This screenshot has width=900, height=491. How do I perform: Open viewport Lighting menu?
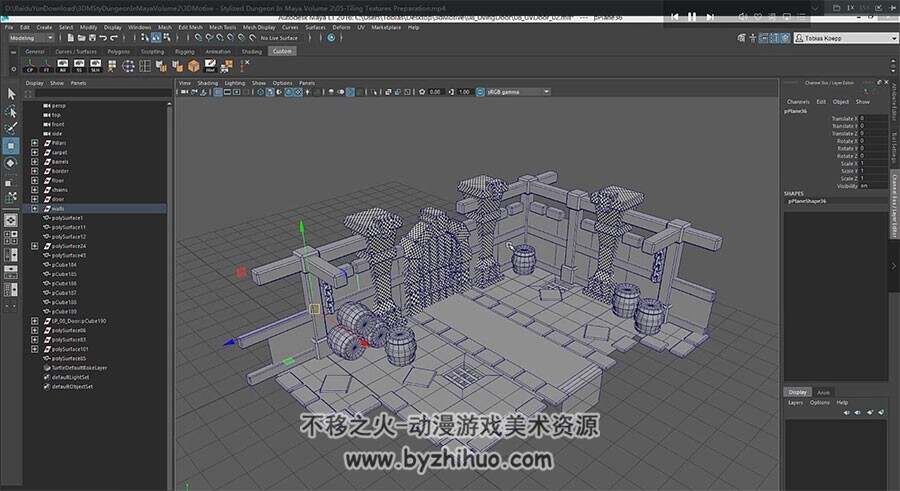click(x=234, y=83)
